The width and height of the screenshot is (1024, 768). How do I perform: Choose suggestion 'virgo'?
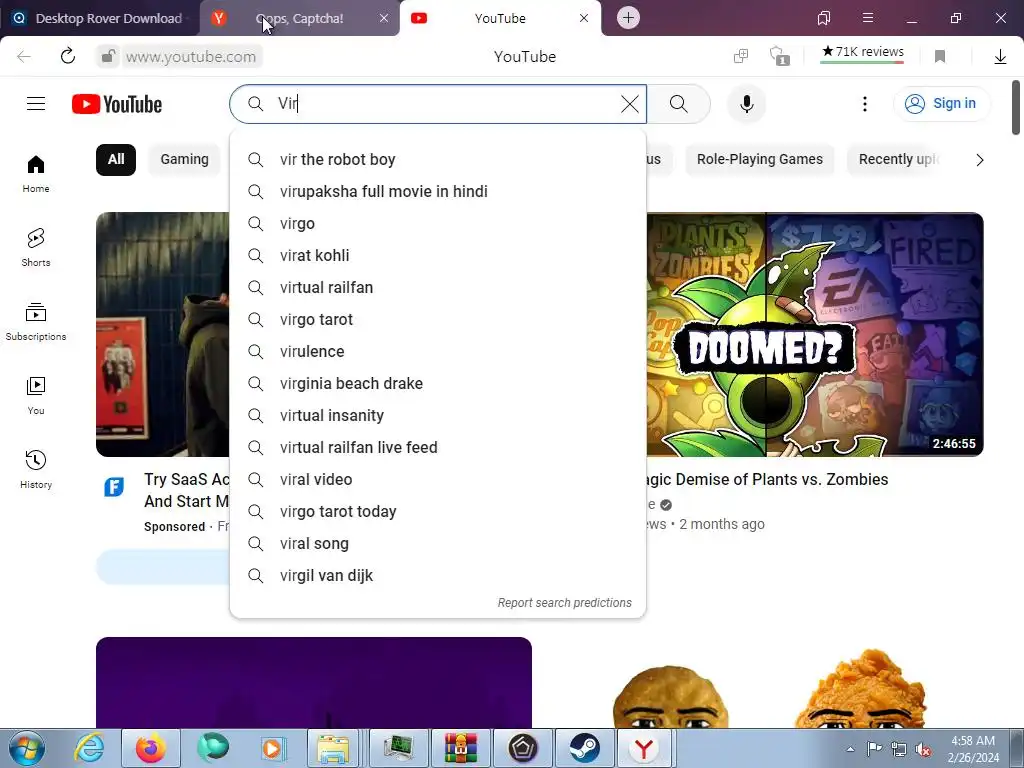[x=438, y=223]
